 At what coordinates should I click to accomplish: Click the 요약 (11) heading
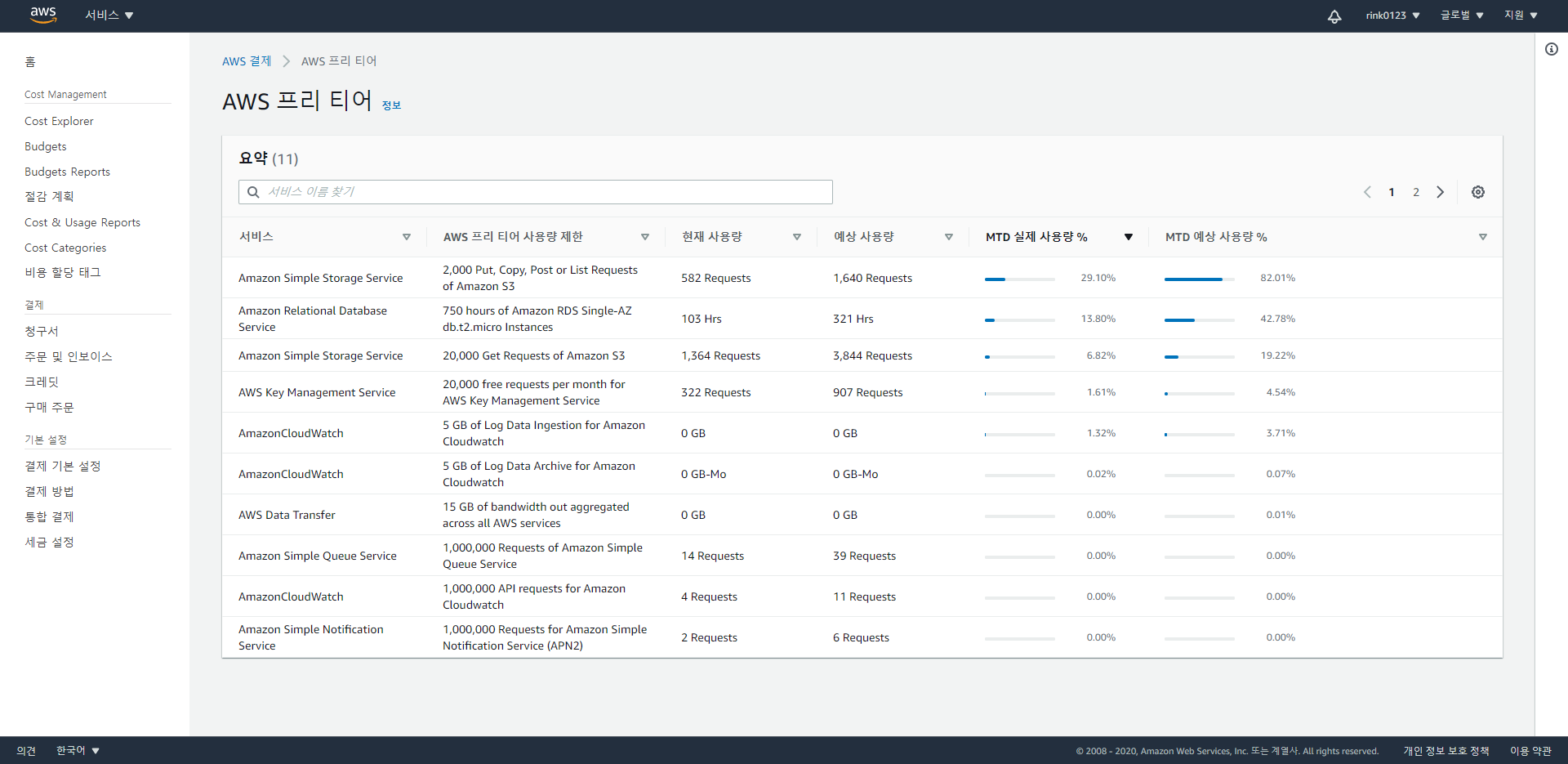point(269,159)
